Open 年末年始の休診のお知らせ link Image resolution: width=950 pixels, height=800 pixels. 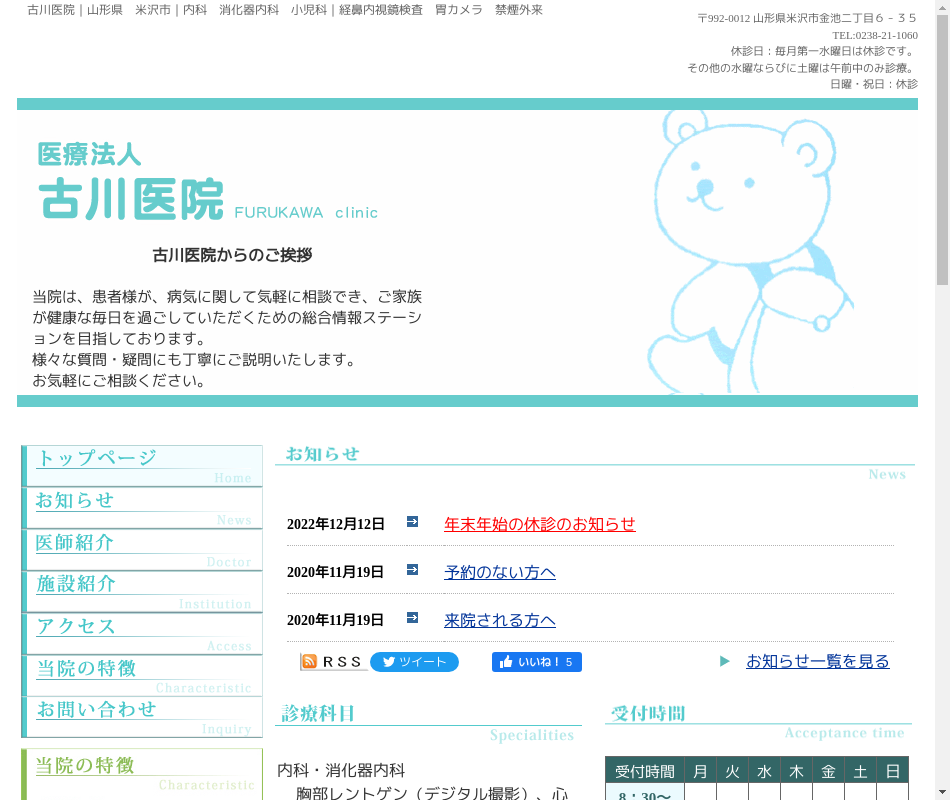click(539, 525)
